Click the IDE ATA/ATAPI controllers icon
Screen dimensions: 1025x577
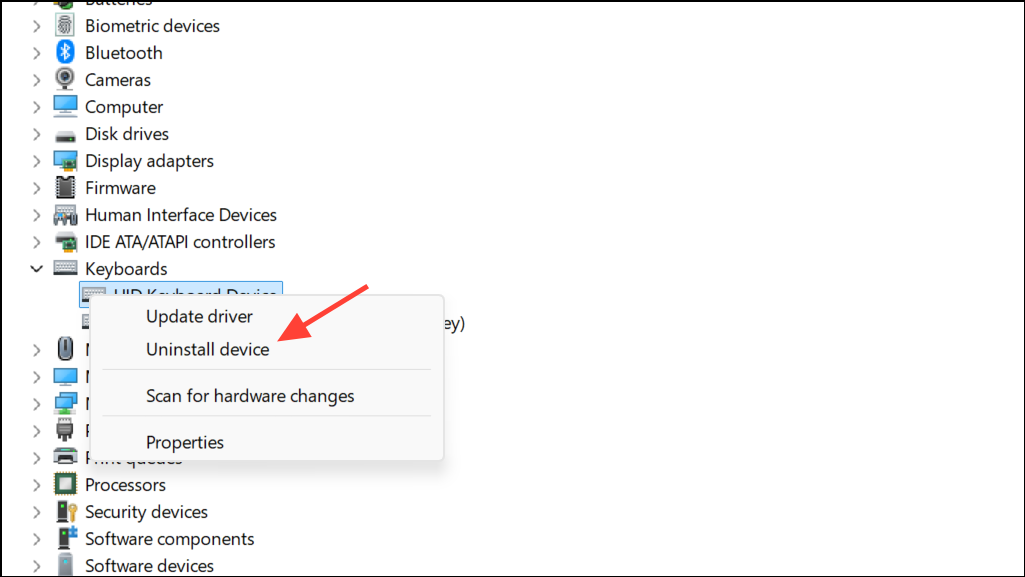[65, 242]
